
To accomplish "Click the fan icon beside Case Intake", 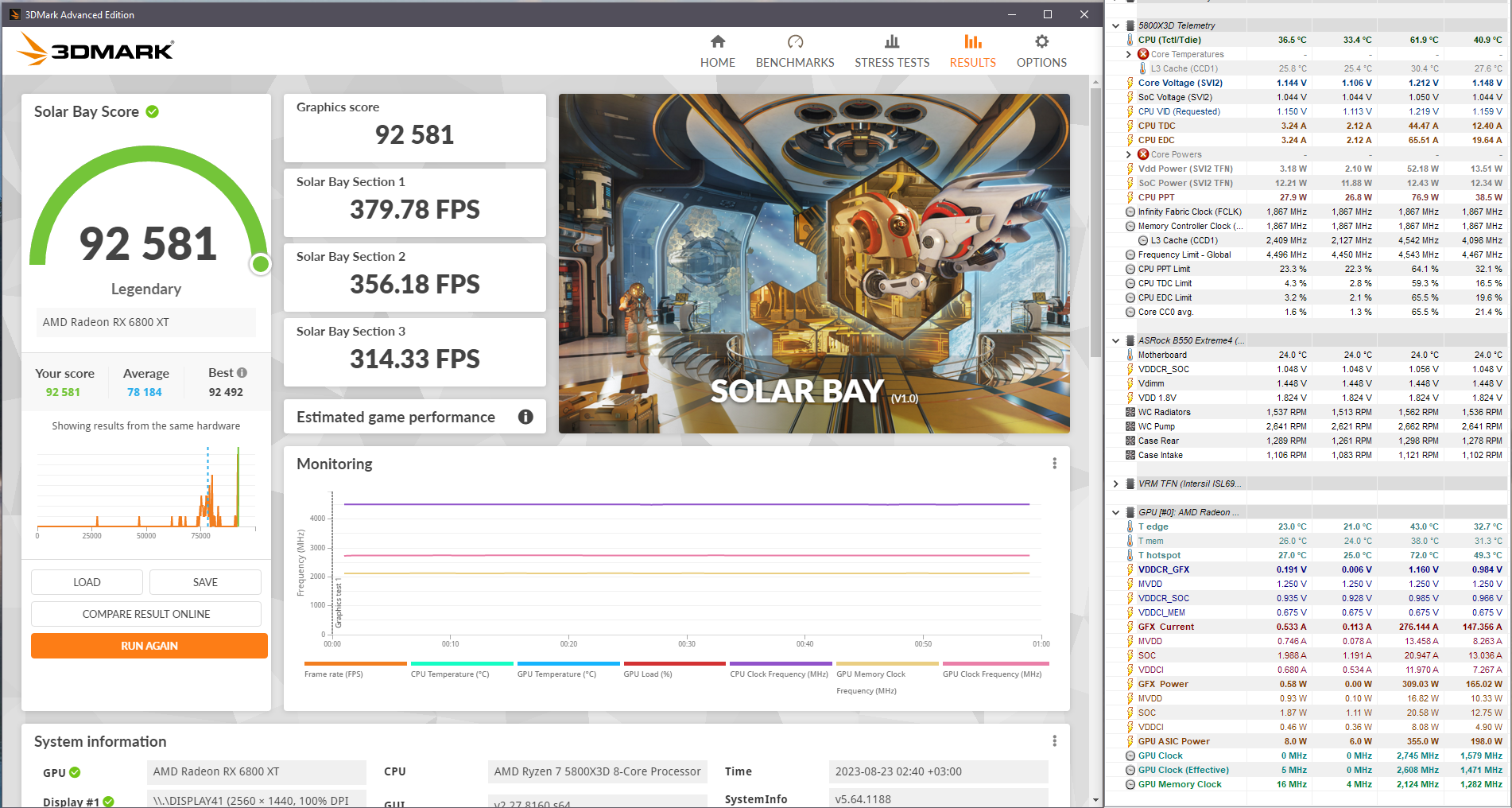I will [x=1130, y=455].
